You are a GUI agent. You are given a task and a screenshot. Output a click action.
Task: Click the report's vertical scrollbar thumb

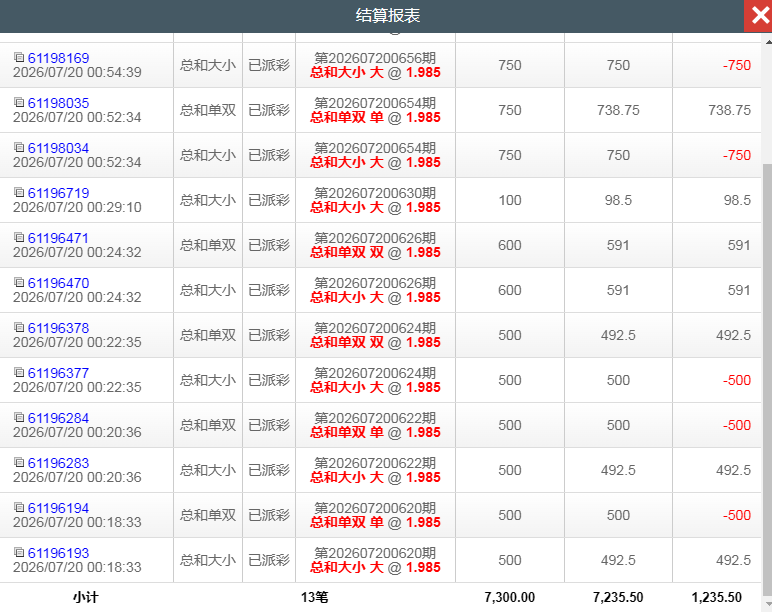(x=767, y=379)
